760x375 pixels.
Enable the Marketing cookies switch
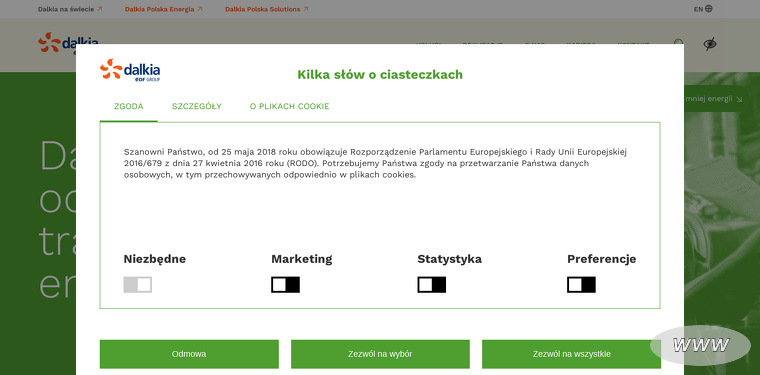pyautogui.click(x=285, y=285)
